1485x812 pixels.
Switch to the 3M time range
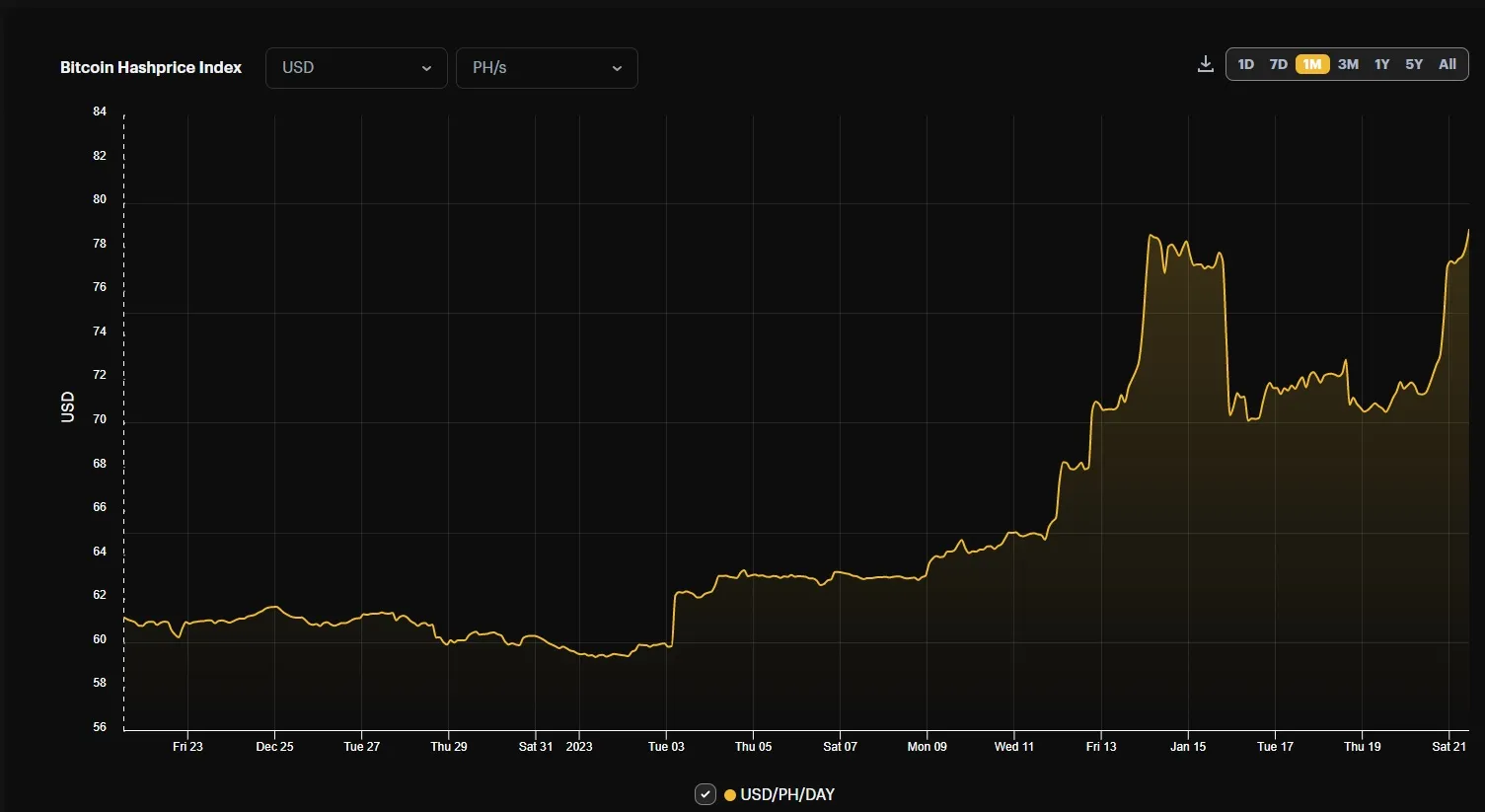1348,64
